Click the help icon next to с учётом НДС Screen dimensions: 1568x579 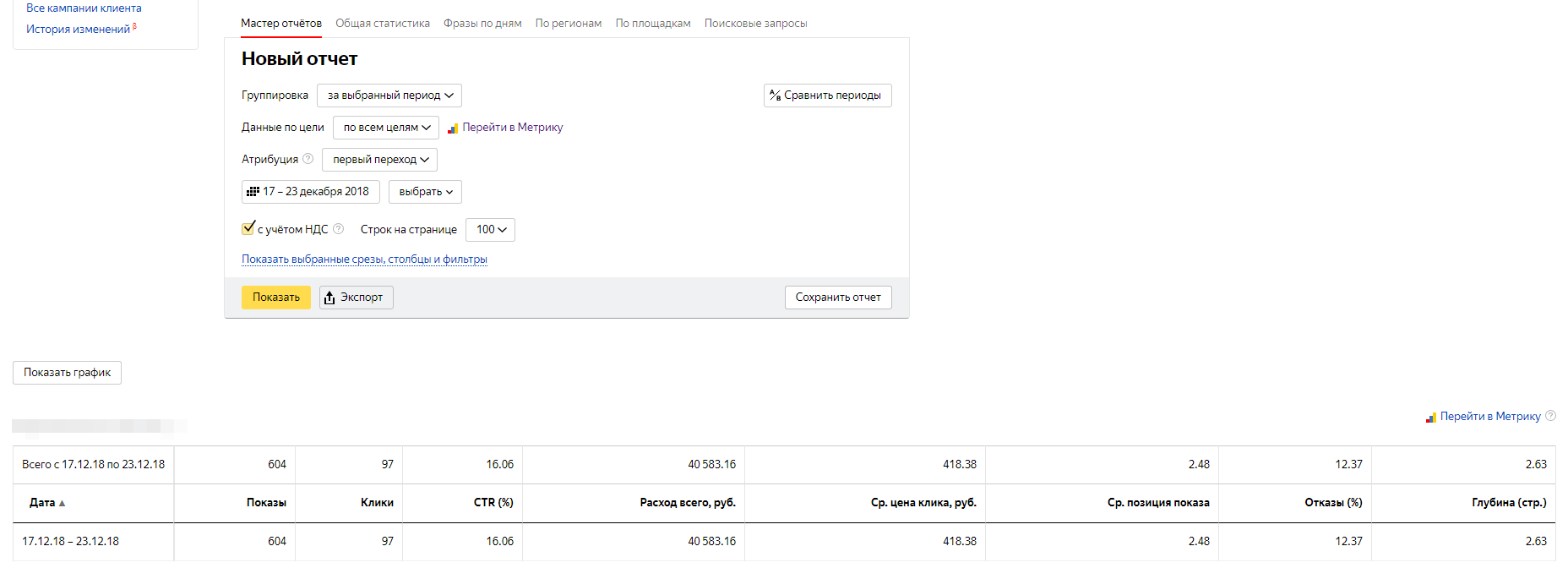[x=339, y=229]
